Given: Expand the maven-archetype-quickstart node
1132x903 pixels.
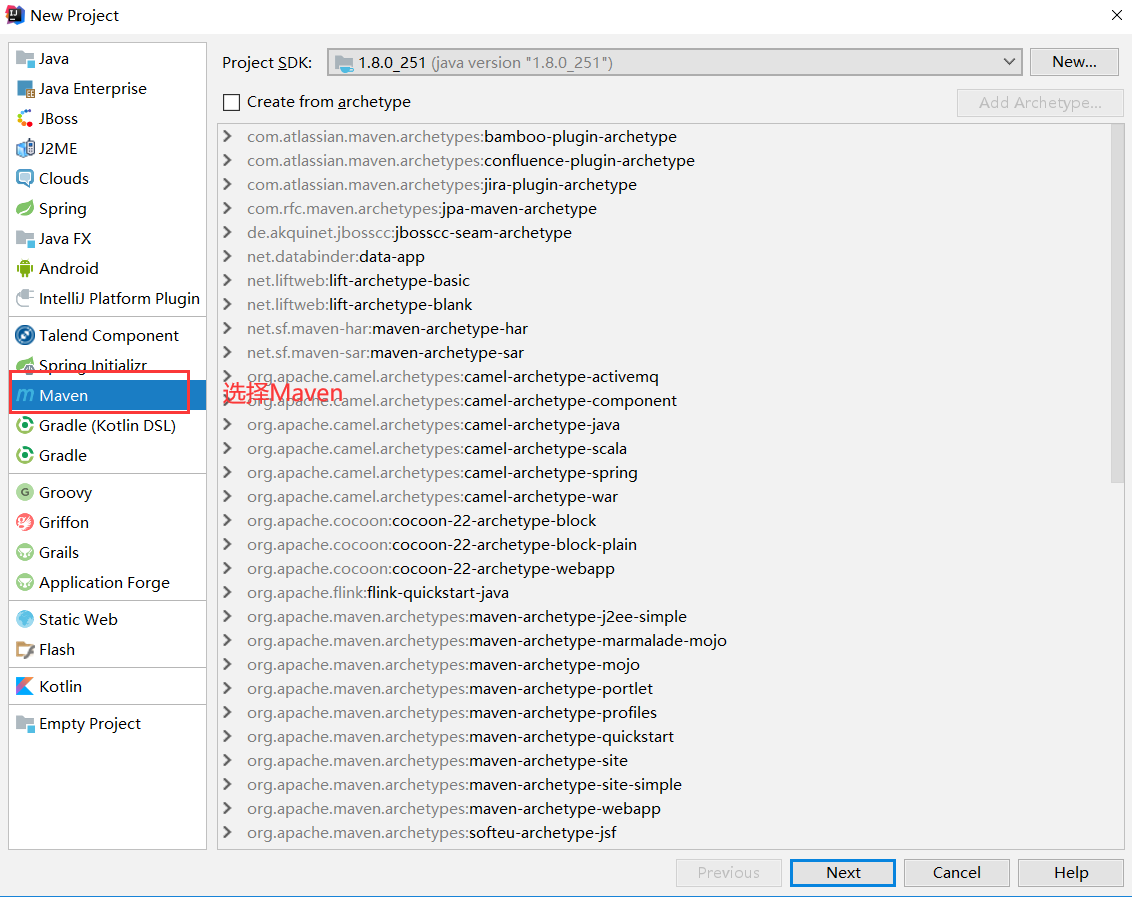Looking at the screenshot, I should click(227, 736).
